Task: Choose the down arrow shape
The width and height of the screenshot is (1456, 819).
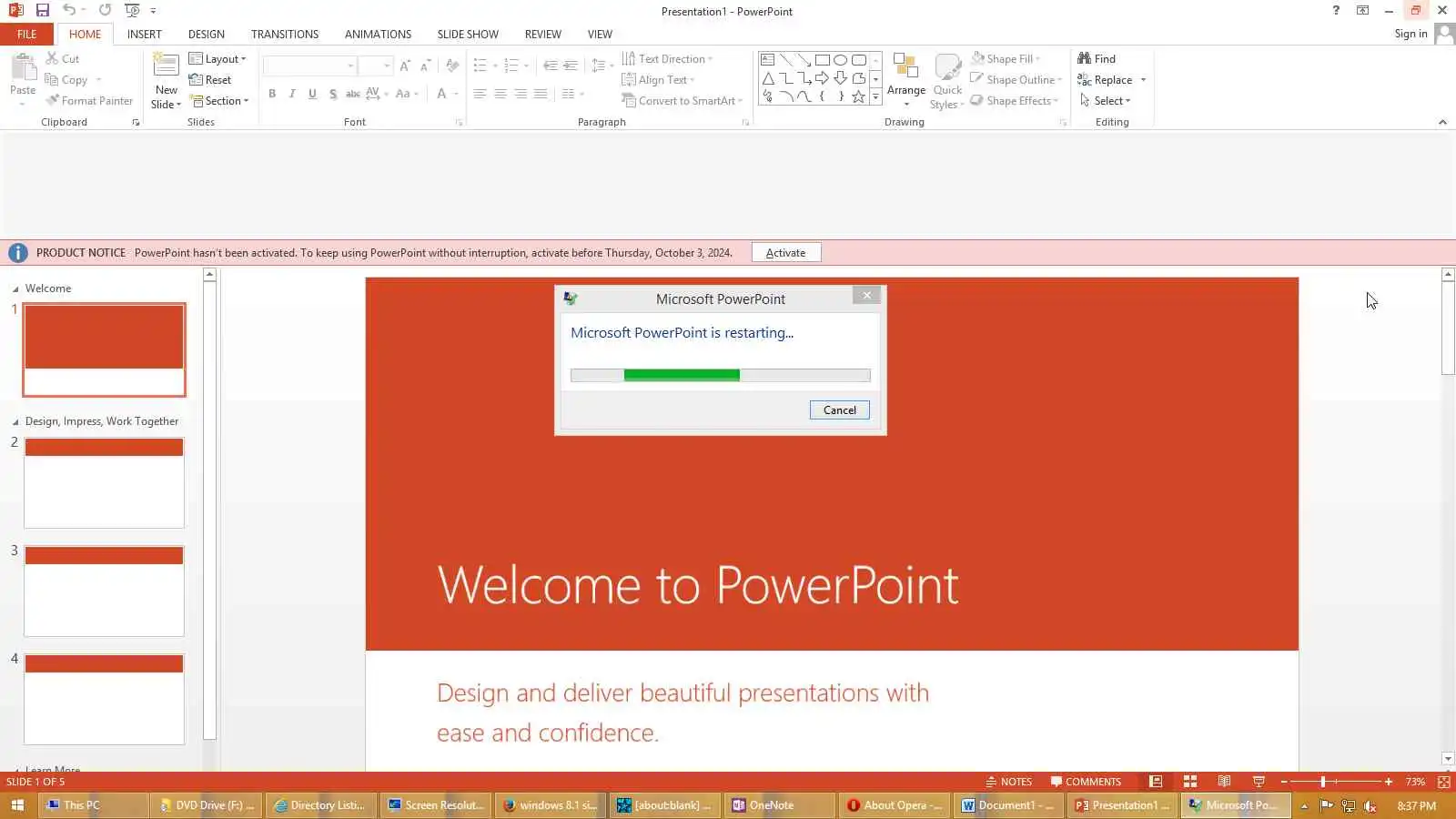Action: pyautogui.click(x=841, y=78)
